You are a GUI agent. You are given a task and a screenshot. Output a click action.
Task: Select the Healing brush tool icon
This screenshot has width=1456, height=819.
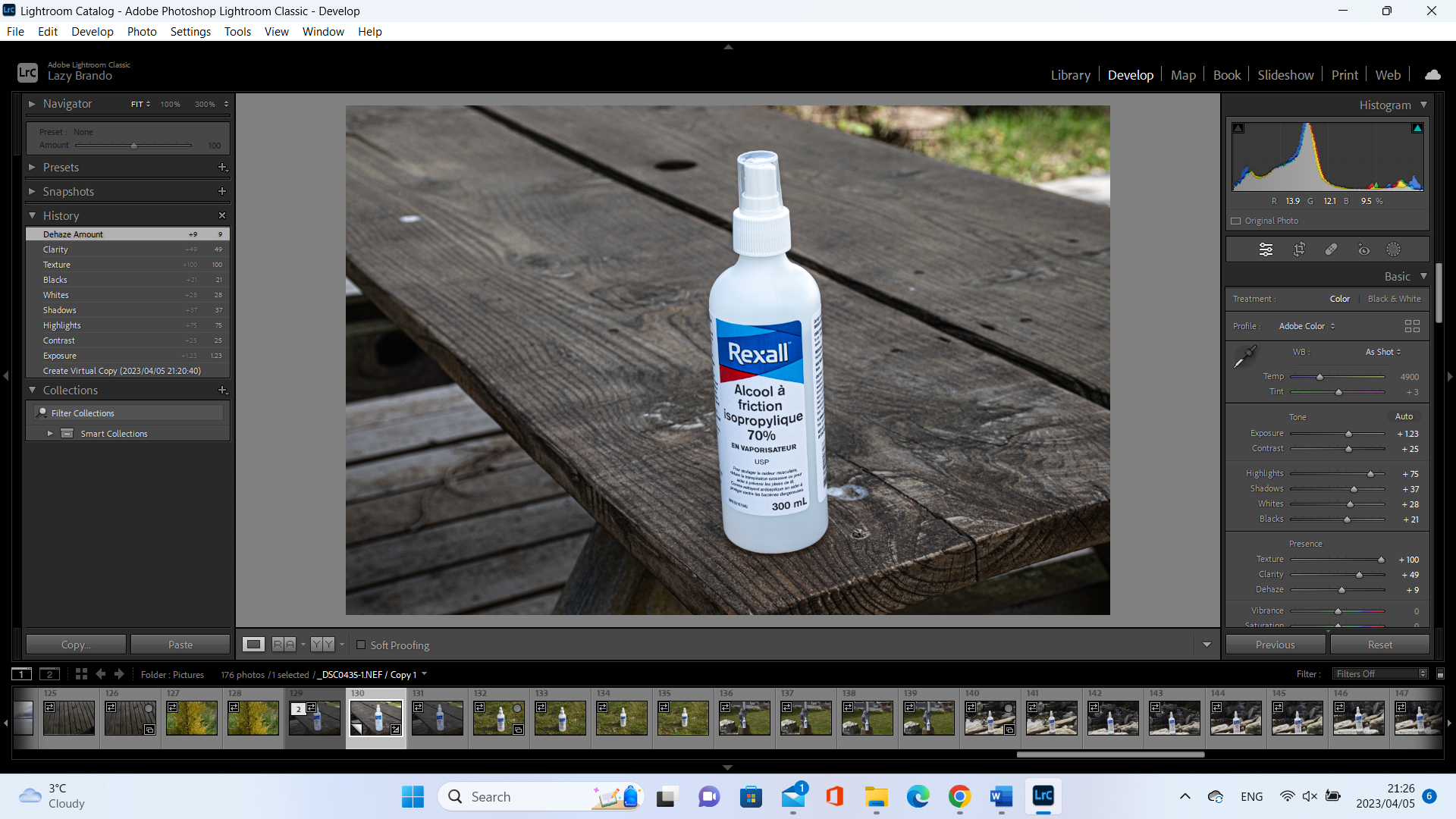click(1331, 249)
